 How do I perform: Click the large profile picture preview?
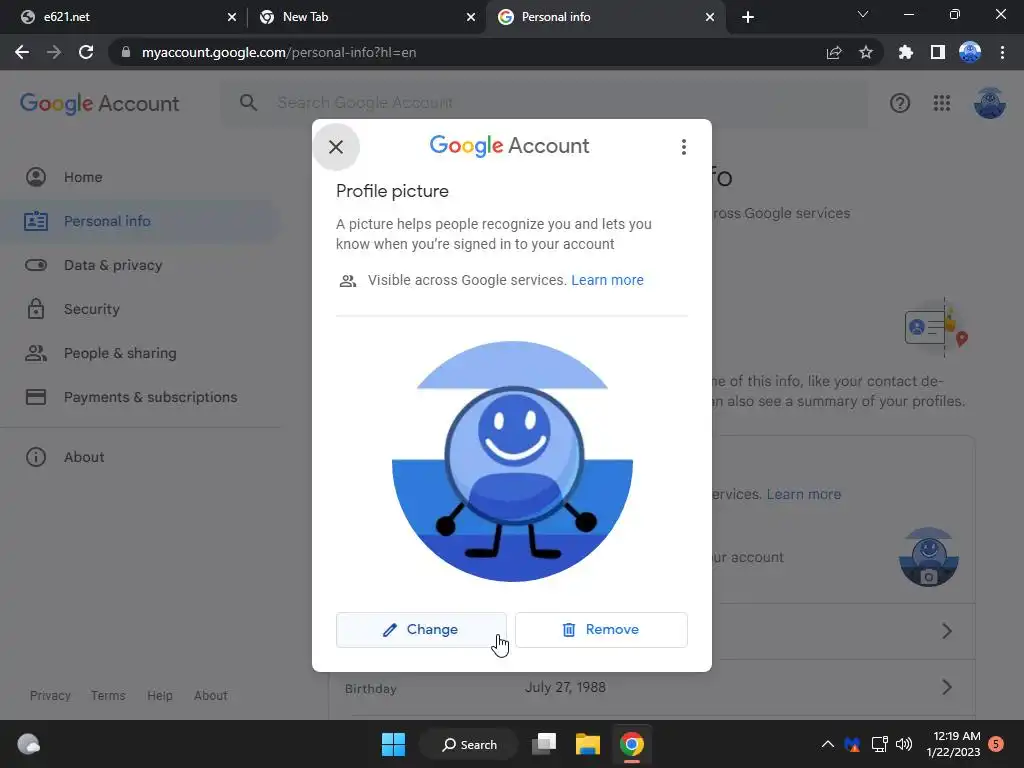coord(513,461)
